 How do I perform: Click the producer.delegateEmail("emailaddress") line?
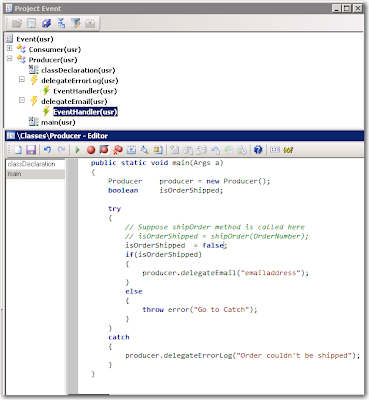click(x=225, y=273)
